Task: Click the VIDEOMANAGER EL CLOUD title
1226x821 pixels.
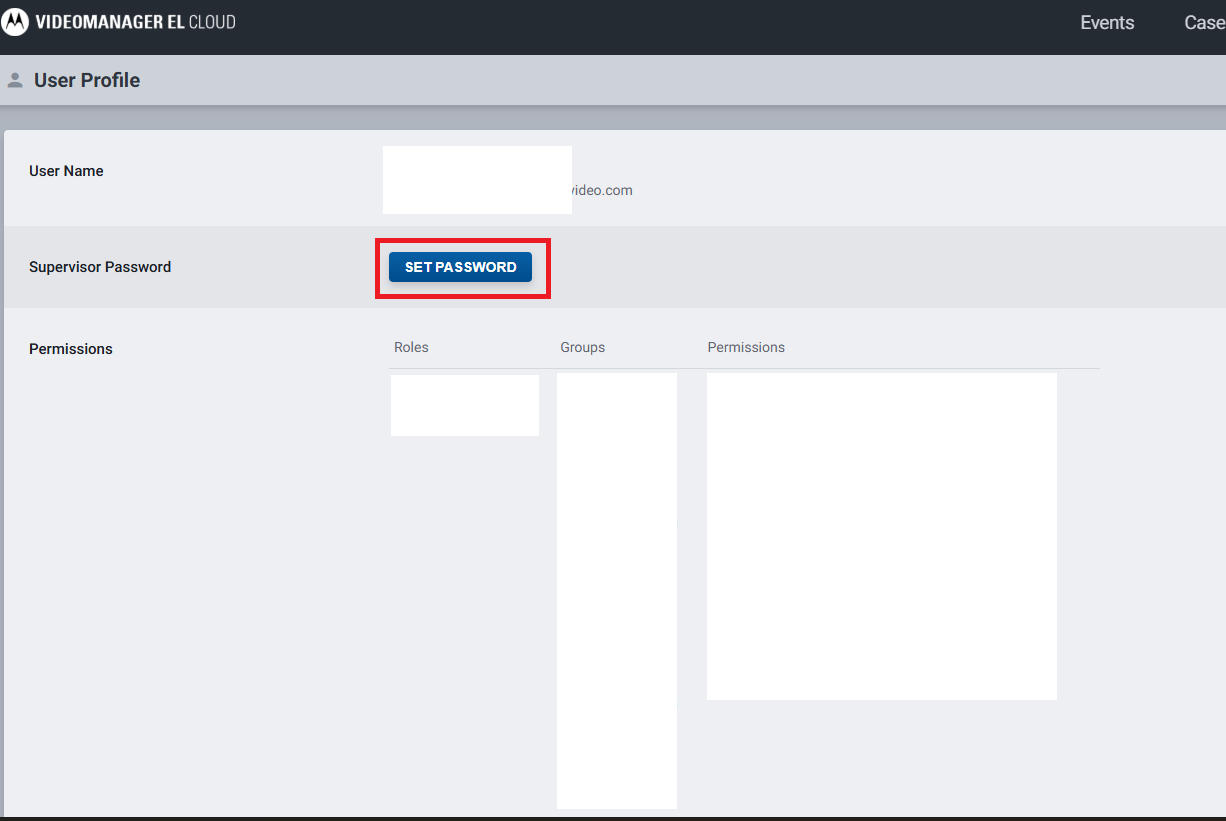Action: [x=135, y=21]
